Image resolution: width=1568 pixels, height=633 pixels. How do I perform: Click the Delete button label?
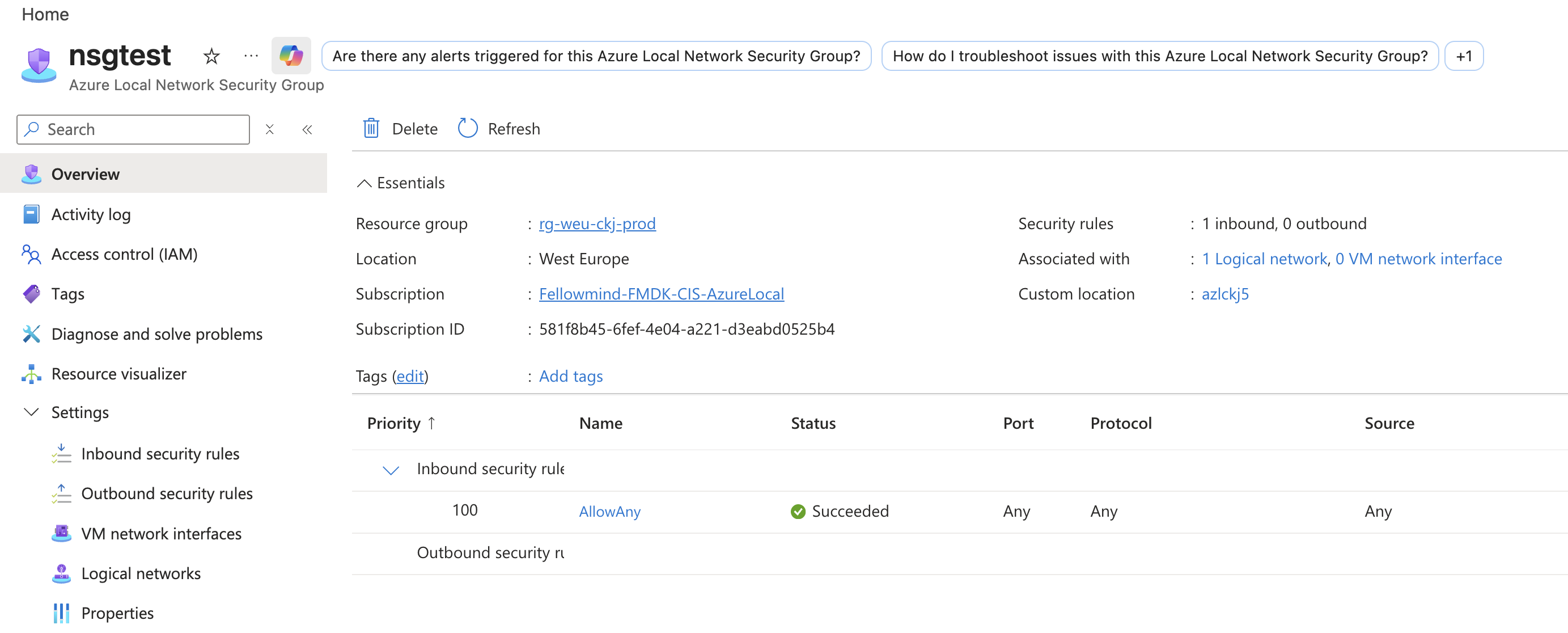[414, 129]
